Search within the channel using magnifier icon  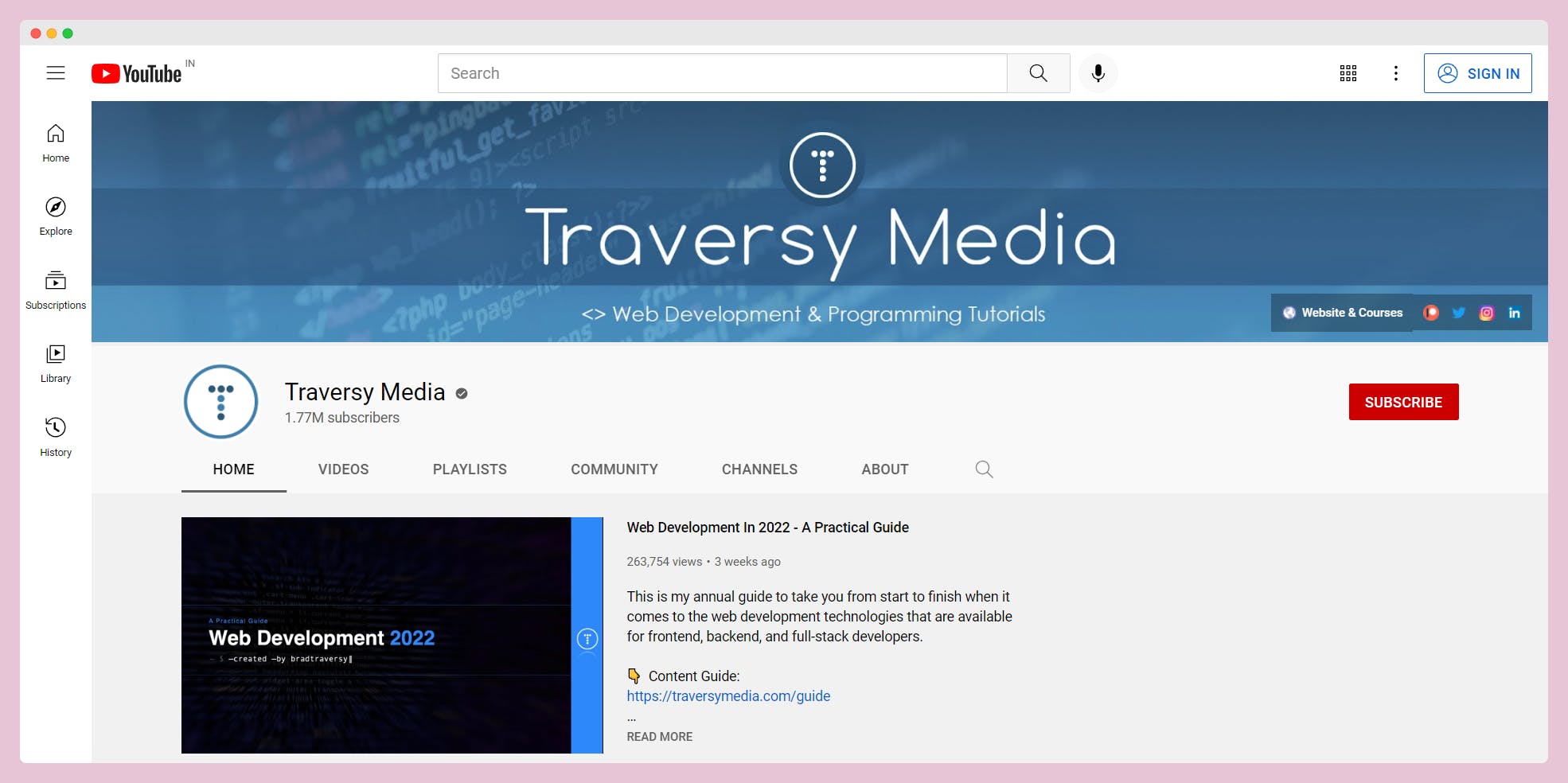984,469
